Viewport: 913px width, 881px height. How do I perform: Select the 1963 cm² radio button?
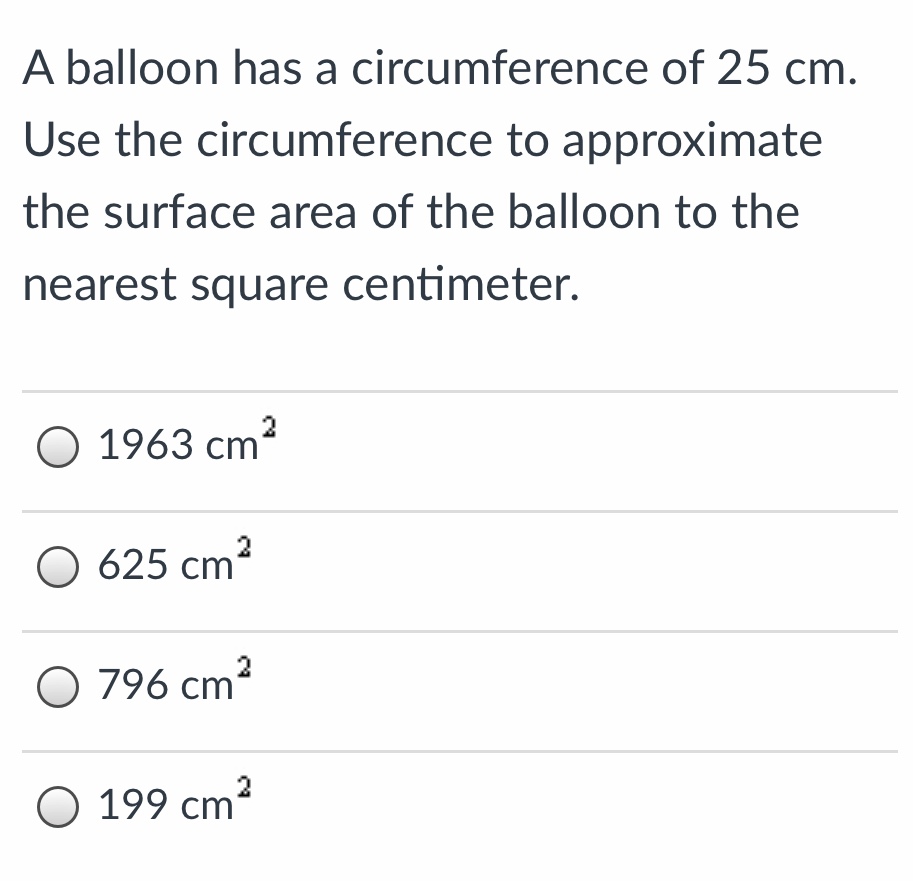pos(57,447)
